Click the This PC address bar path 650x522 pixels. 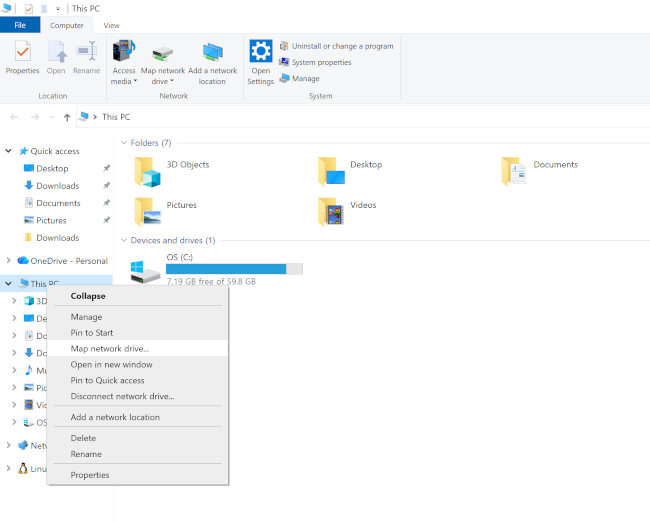[x=116, y=117]
